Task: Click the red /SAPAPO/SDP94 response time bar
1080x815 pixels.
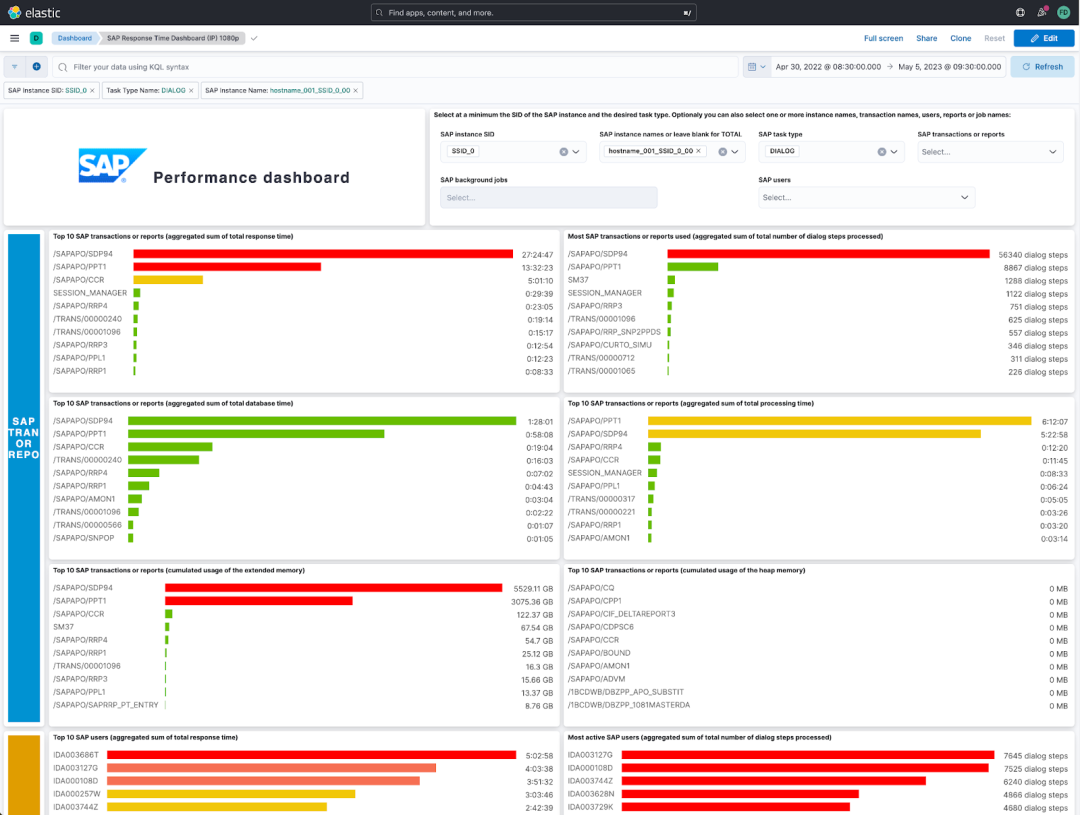Action: [x=323, y=254]
